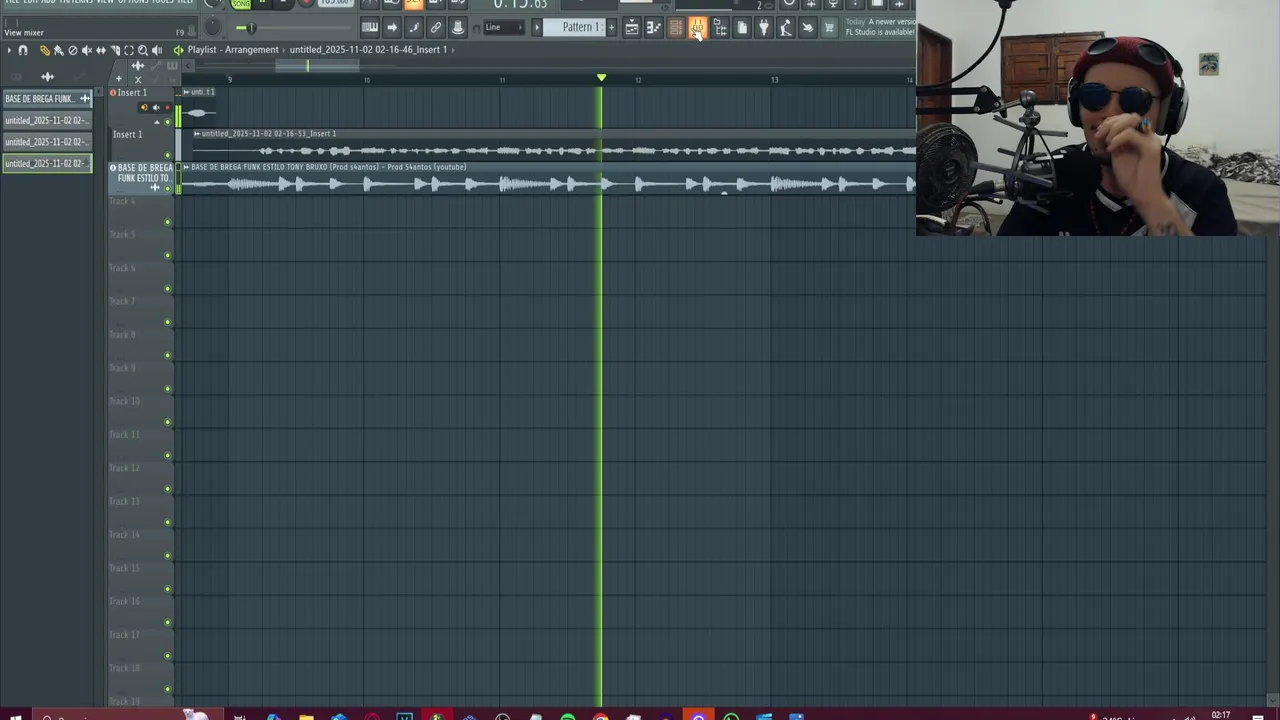The image size is (1280, 720).
Task: Select the Playback speaker tool in playlist
Action: [157, 50]
